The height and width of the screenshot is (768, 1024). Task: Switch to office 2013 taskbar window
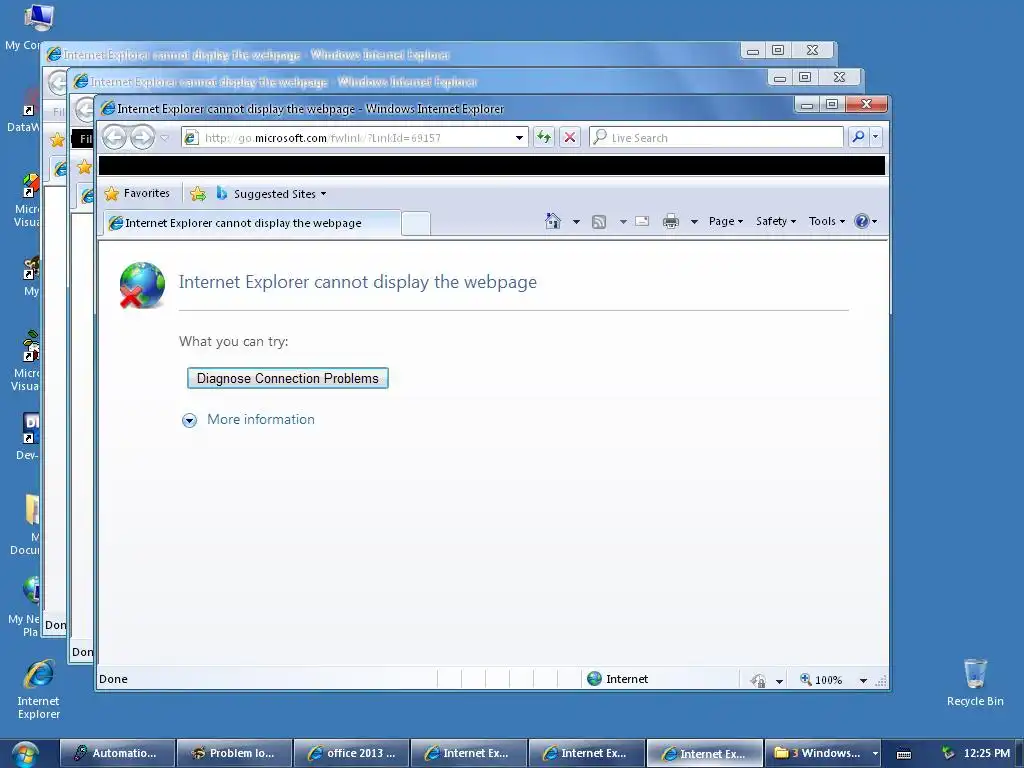[x=351, y=753]
